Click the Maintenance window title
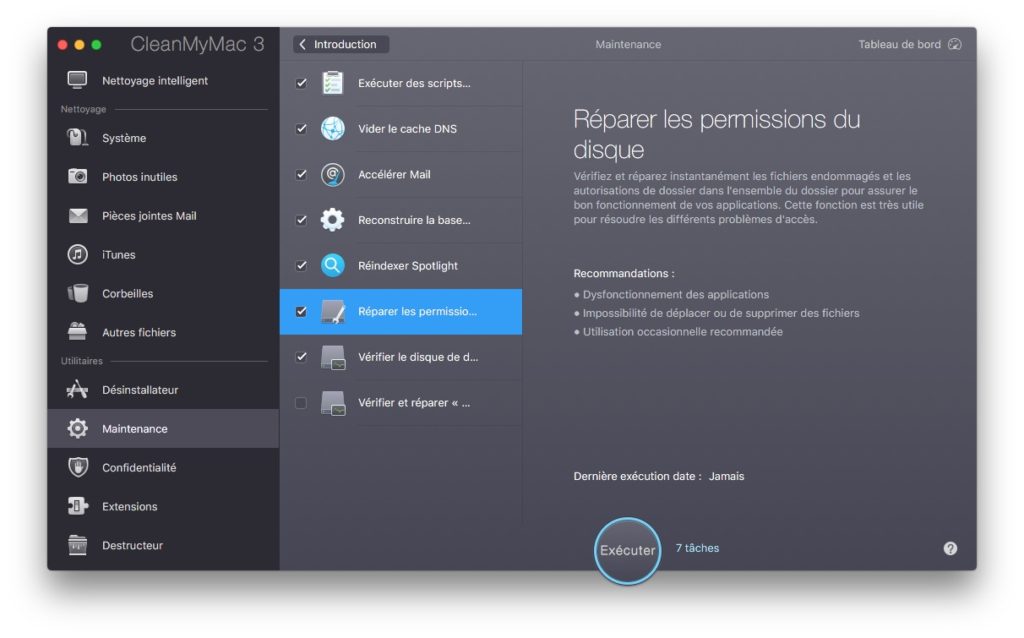Image resolution: width=1024 pixels, height=638 pixels. [628, 44]
